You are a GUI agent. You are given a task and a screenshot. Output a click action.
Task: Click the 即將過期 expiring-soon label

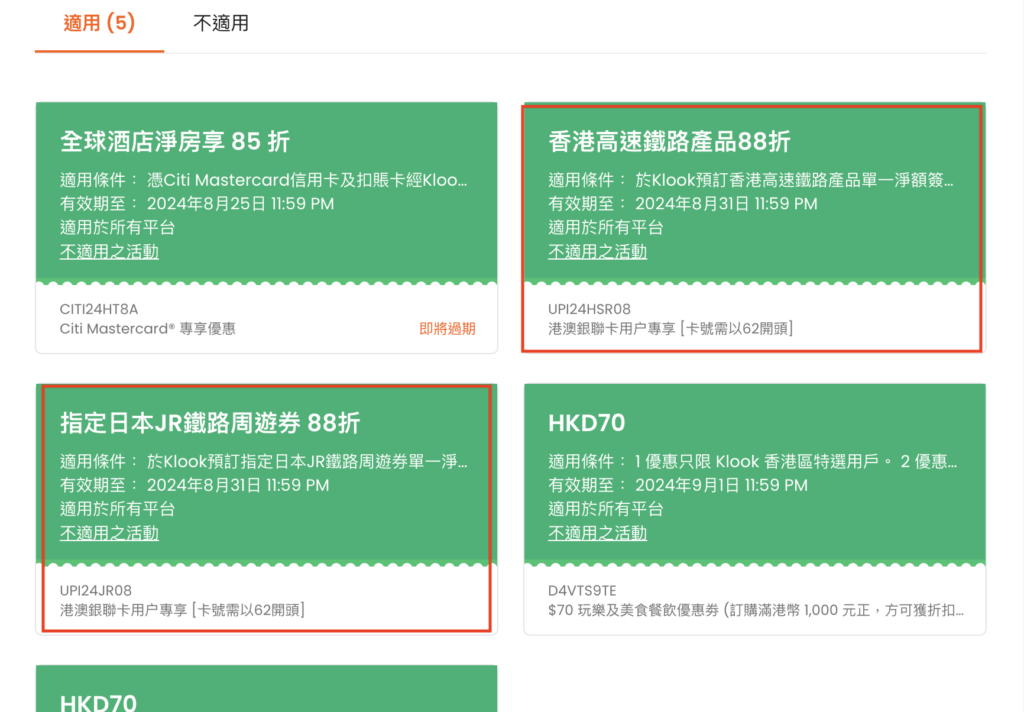pyautogui.click(x=447, y=329)
